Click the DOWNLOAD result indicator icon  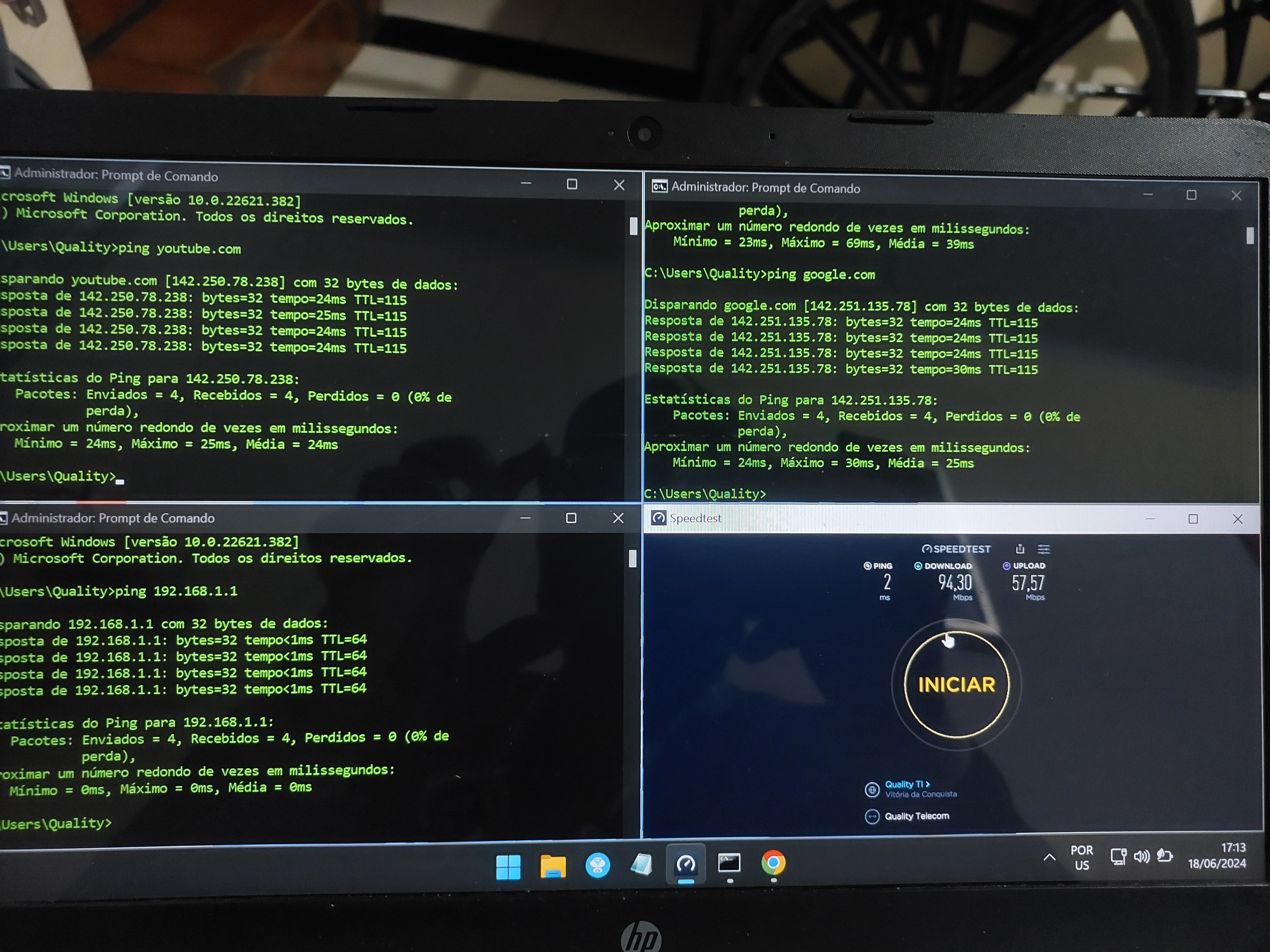(x=918, y=566)
